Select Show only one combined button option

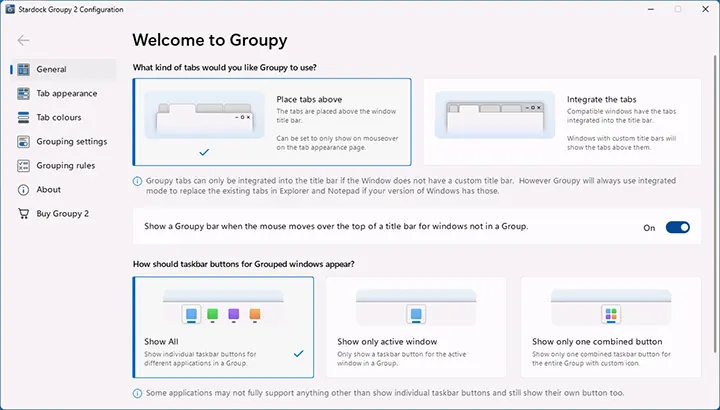(611, 327)
